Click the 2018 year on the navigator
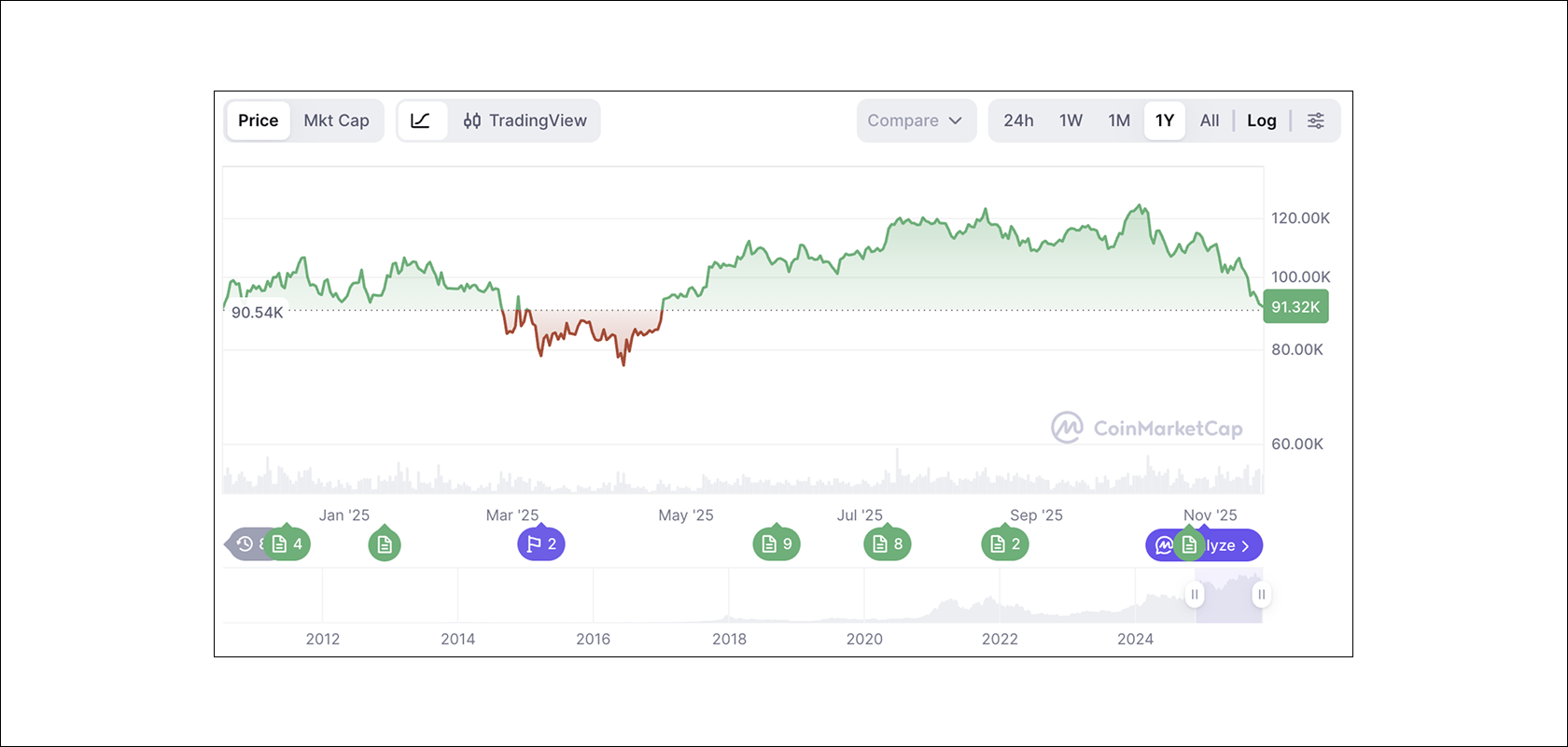This screenshot has width=1568, height=747. coord(729,640)
